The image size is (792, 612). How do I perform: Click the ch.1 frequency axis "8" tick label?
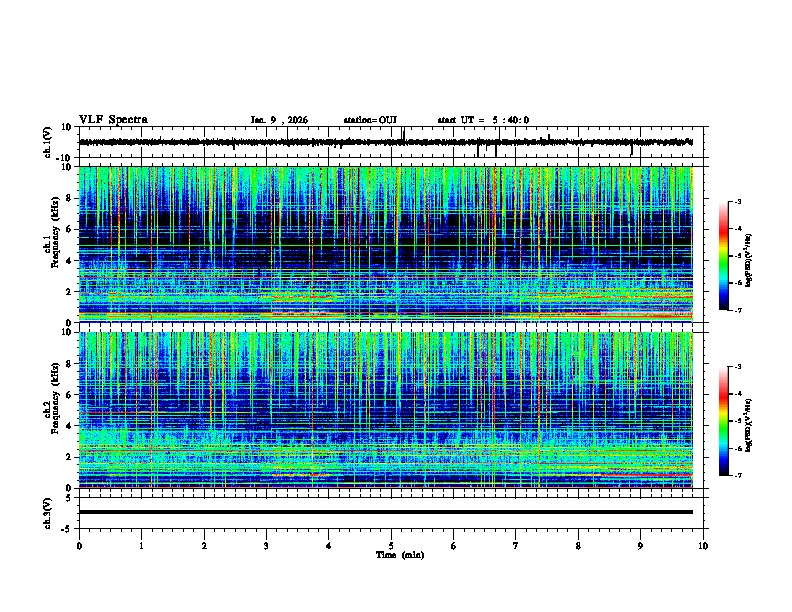pyautogui.click(x=69, y=198)
